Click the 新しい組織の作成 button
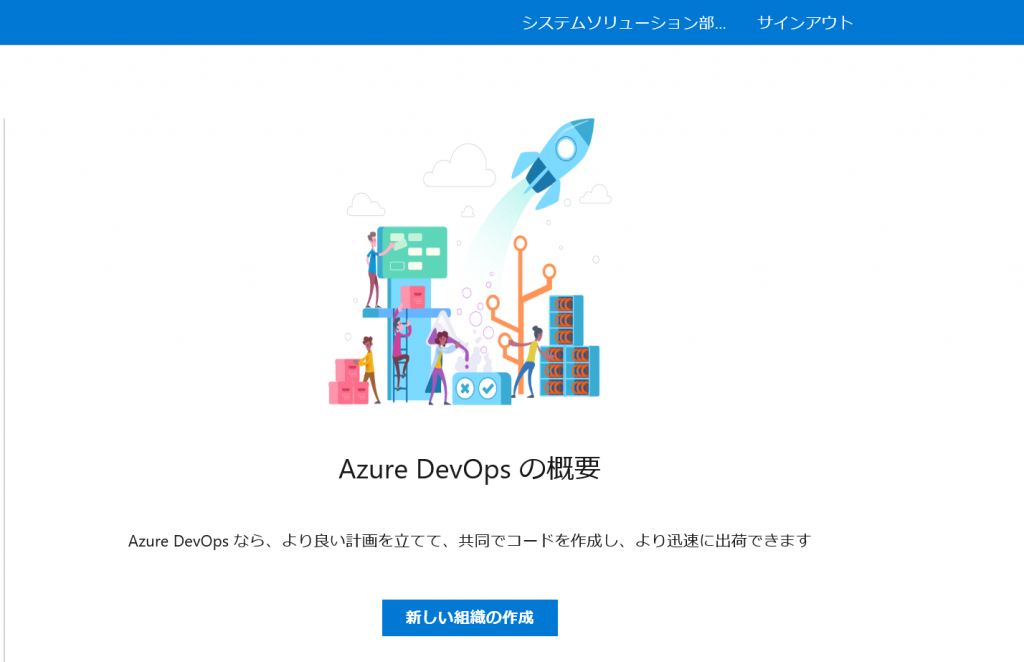This screenshot has width=1024, height=662. click(x=470, y=618)
